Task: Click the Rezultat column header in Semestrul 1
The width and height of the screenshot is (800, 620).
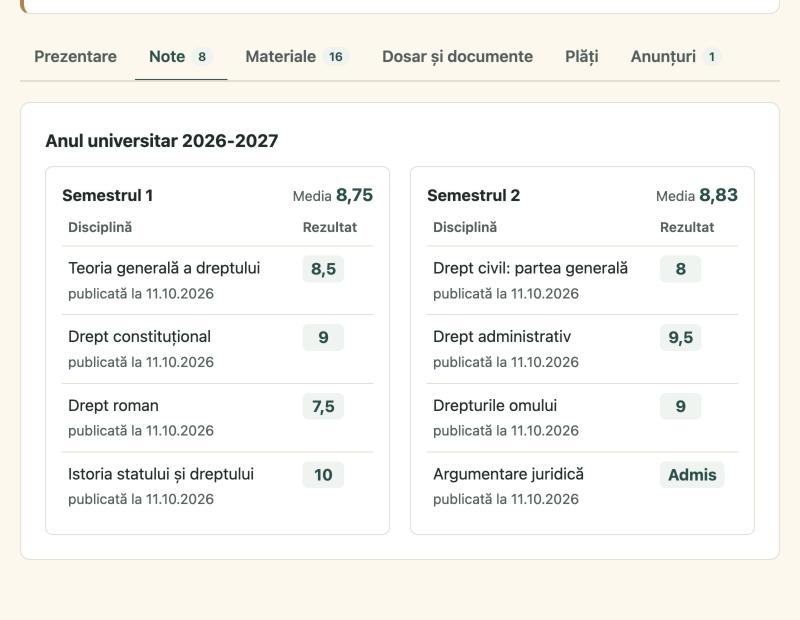Action: coord(330,227)
